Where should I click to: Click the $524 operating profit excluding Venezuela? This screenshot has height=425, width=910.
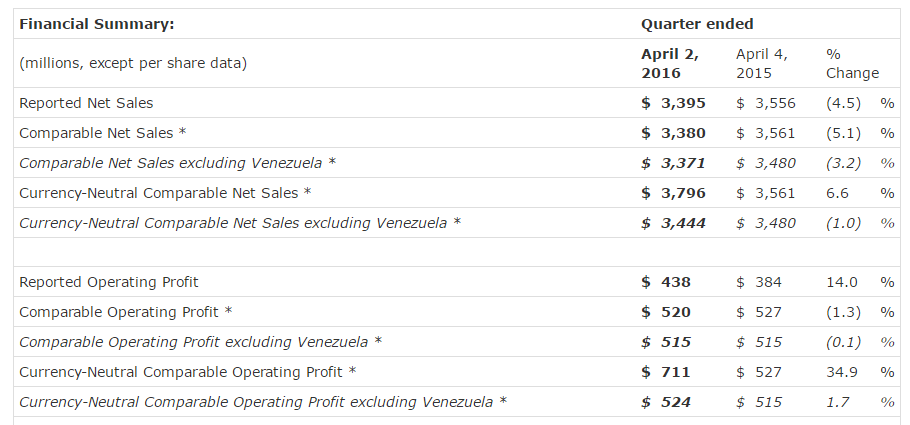[666, 402]
